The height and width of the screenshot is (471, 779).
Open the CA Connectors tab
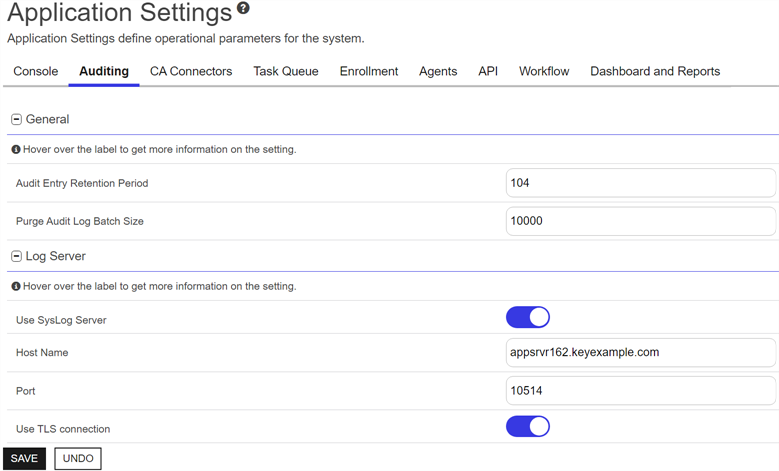pos(191,71)
